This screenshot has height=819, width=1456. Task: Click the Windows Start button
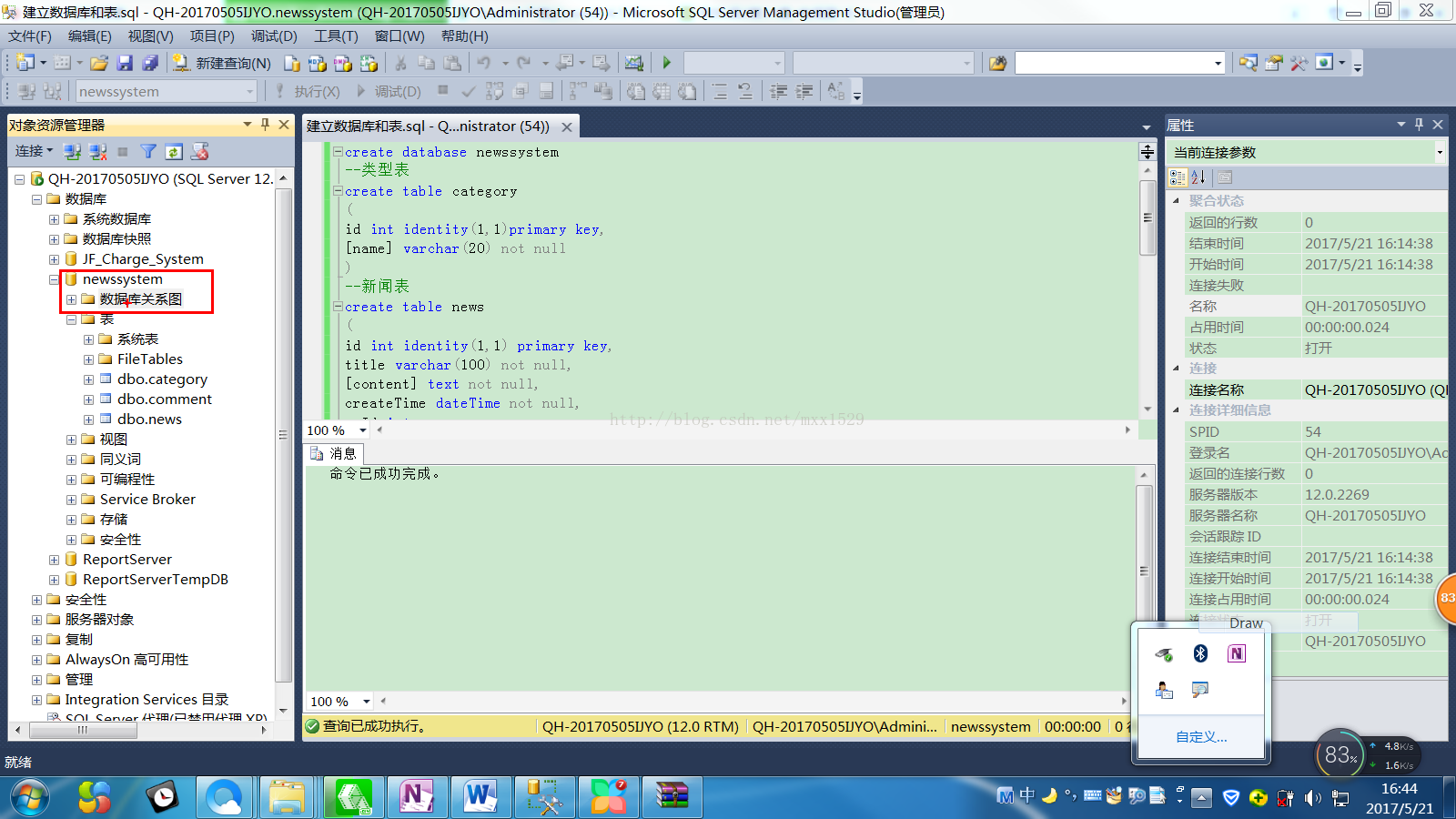[30, 797]
